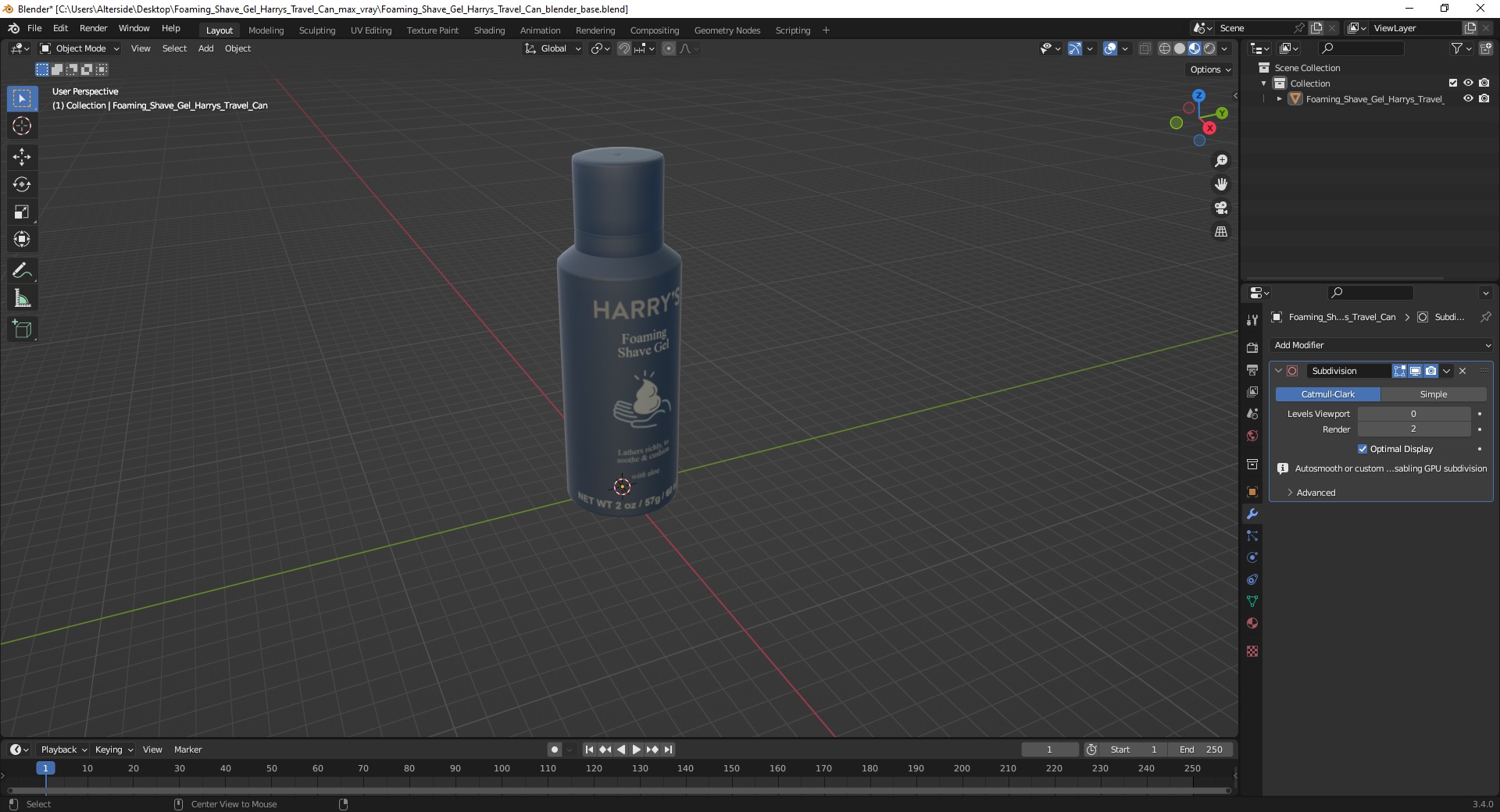Screen dimensions: 1500x812
Task: Toggle Optimal Display checkbox
Action: click(1362, 449)
